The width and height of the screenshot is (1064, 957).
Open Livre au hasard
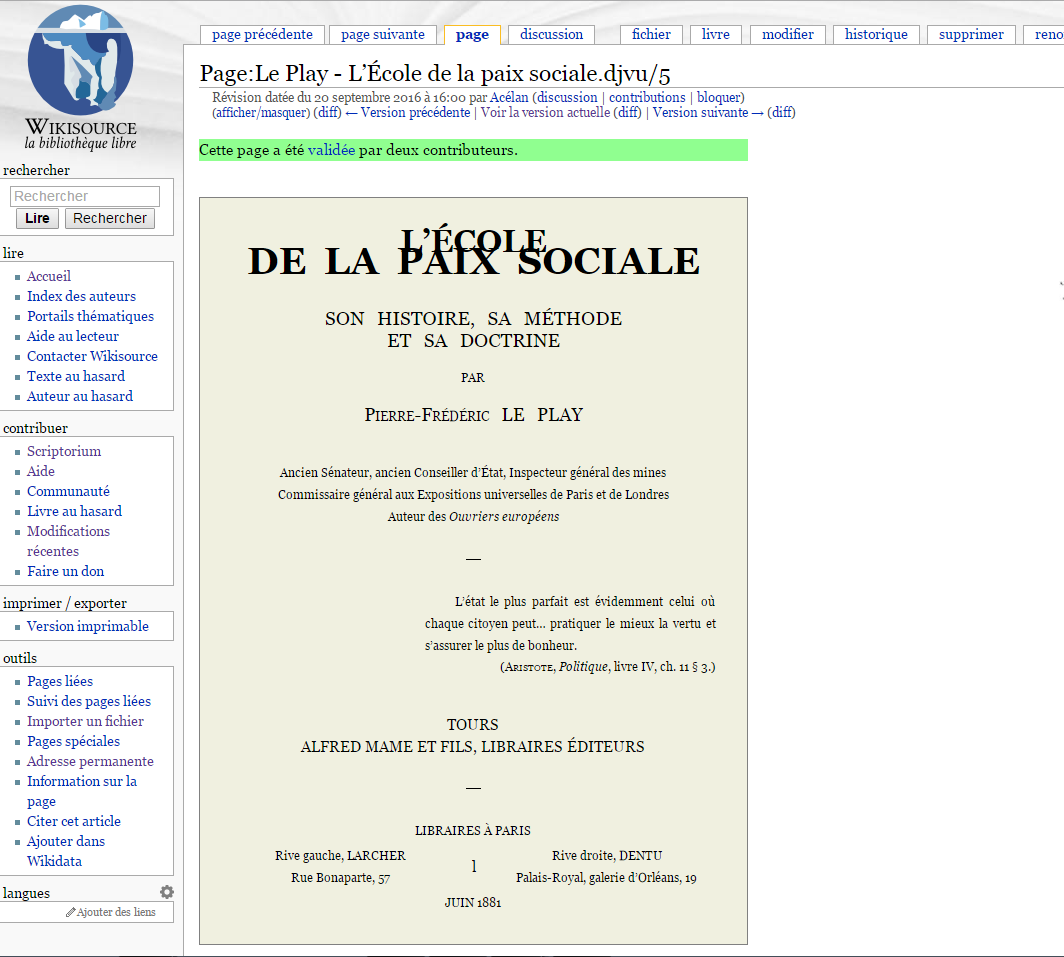[x=75, y=511]
